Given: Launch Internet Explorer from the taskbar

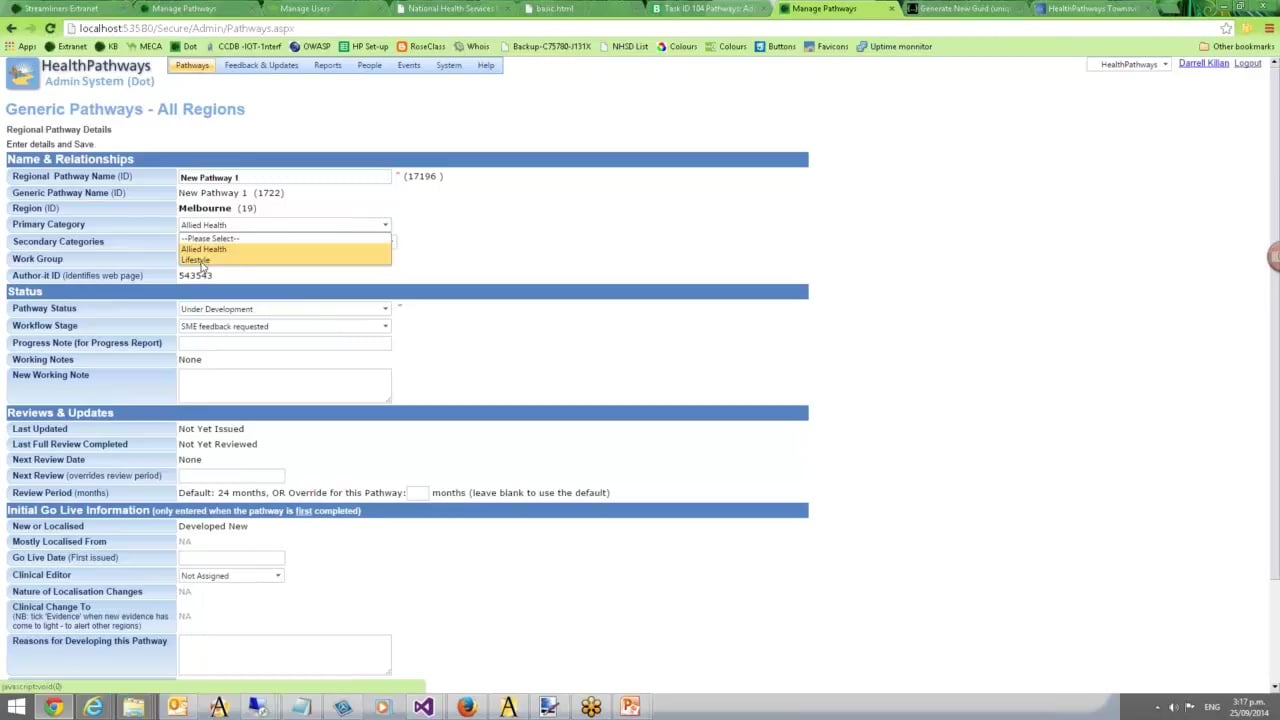Looking at the screenshot, I should coord(93,708).
